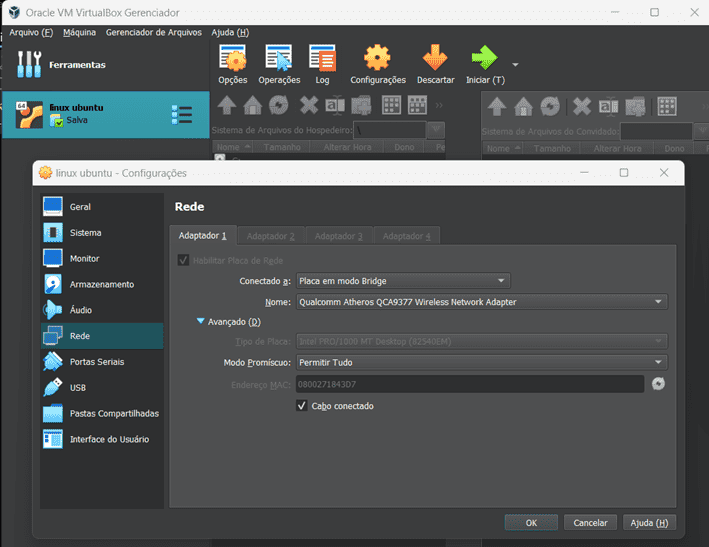Toggle the Cabo conectado checkbox
The height and width of the screenshot is (547, 709).
click(x=302, y=406)
